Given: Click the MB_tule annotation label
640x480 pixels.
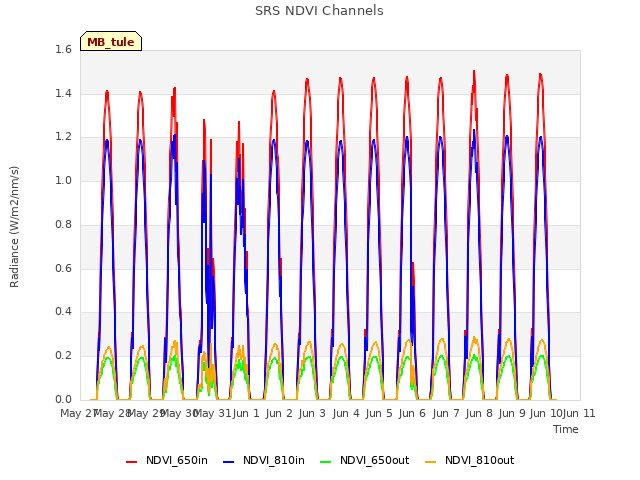Looking at the screenshot, I should click(111, 41).
